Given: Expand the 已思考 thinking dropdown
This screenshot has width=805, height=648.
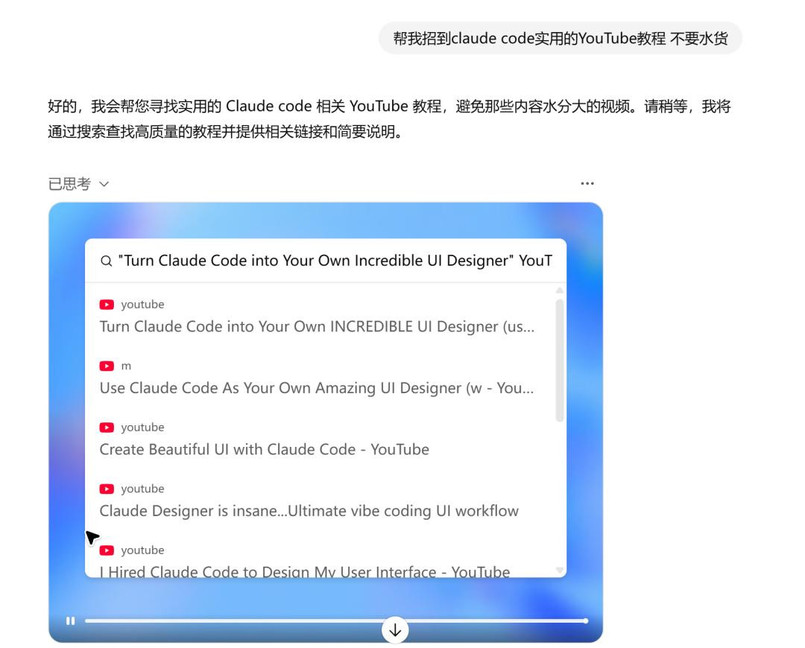Looking at the screenshot, I should click(x=78, y=183).
